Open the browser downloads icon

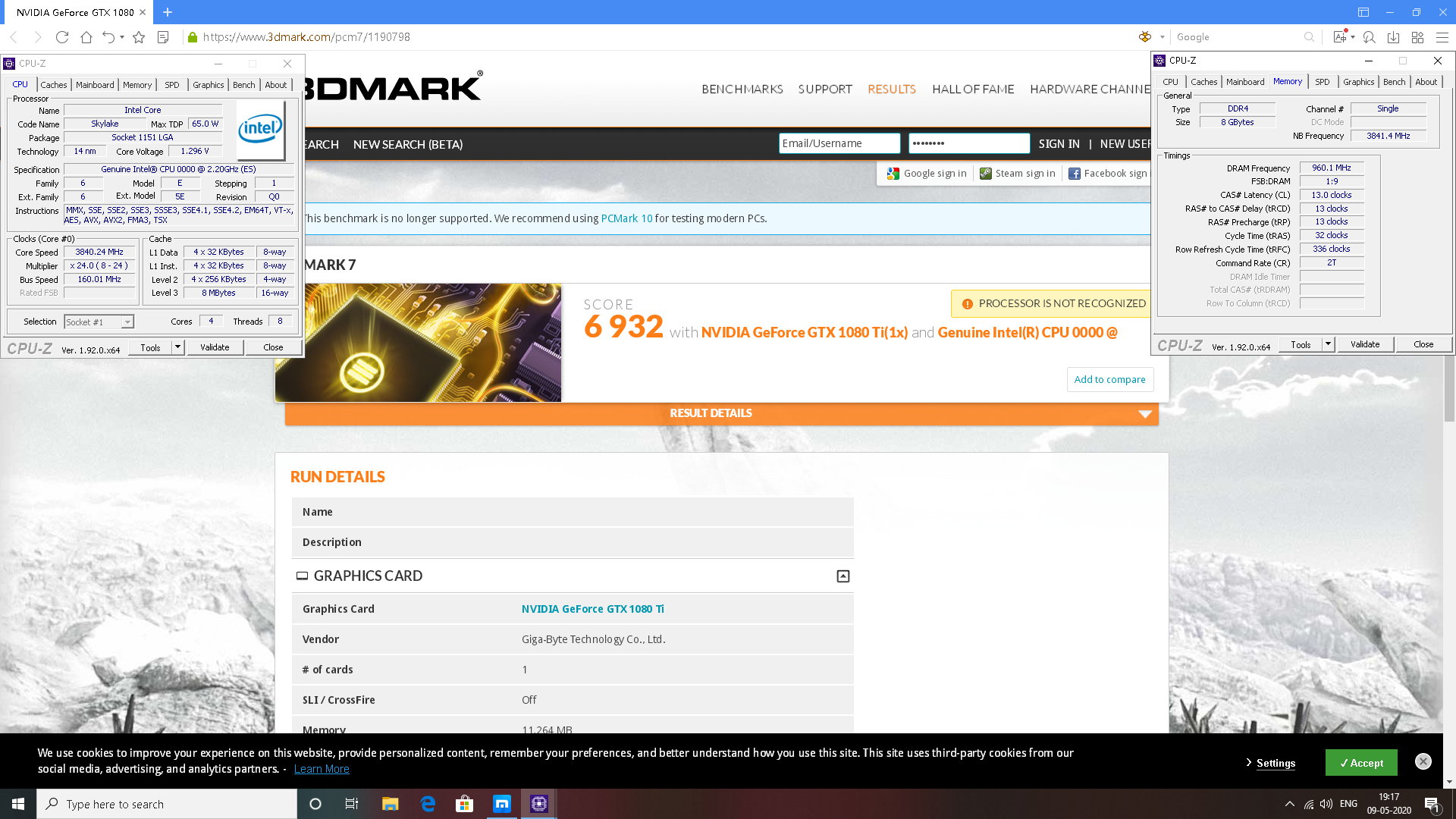(x=1393, y=37)
